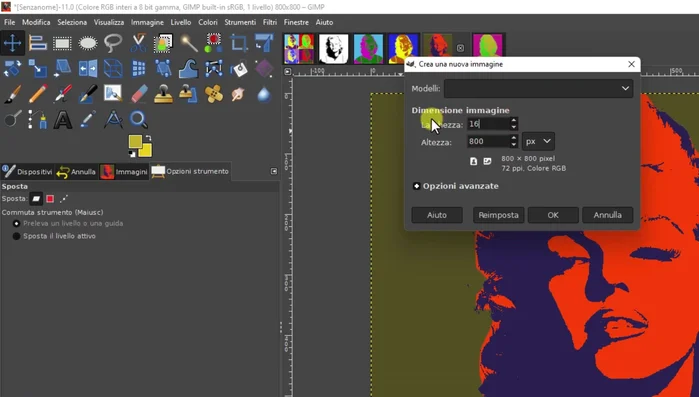Select the Rotate tool

pyautogui.click(x=12, y=69)
